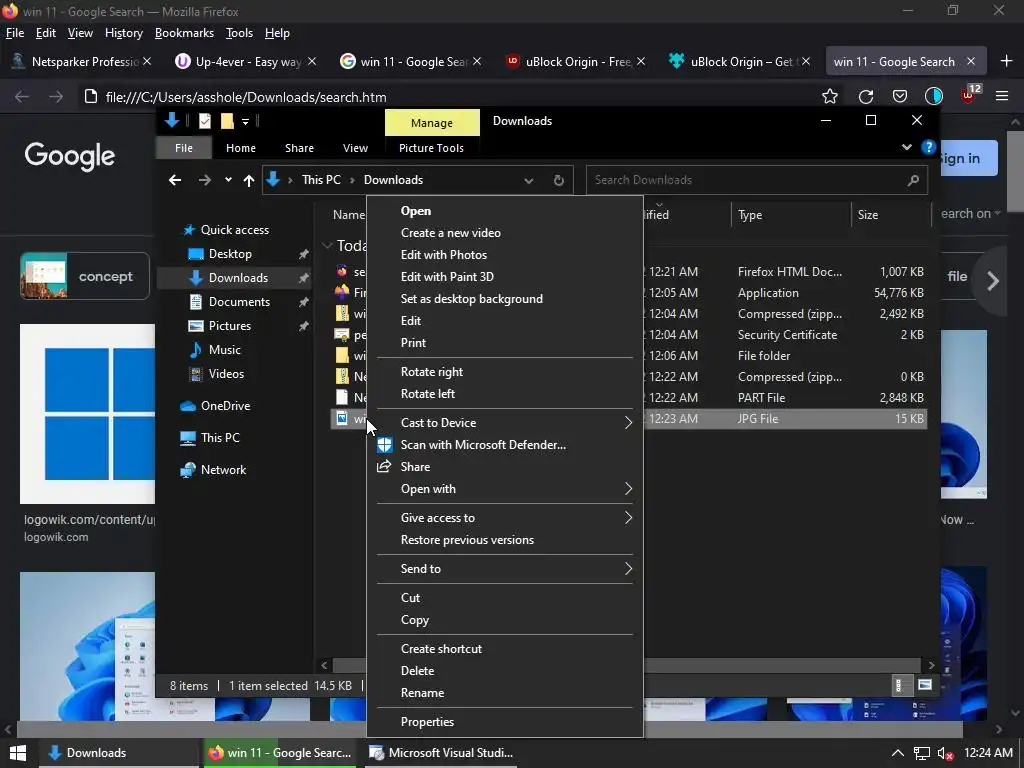Click the Google logo
Screen dimensions: 1024x768
click(x=70, y=156)
